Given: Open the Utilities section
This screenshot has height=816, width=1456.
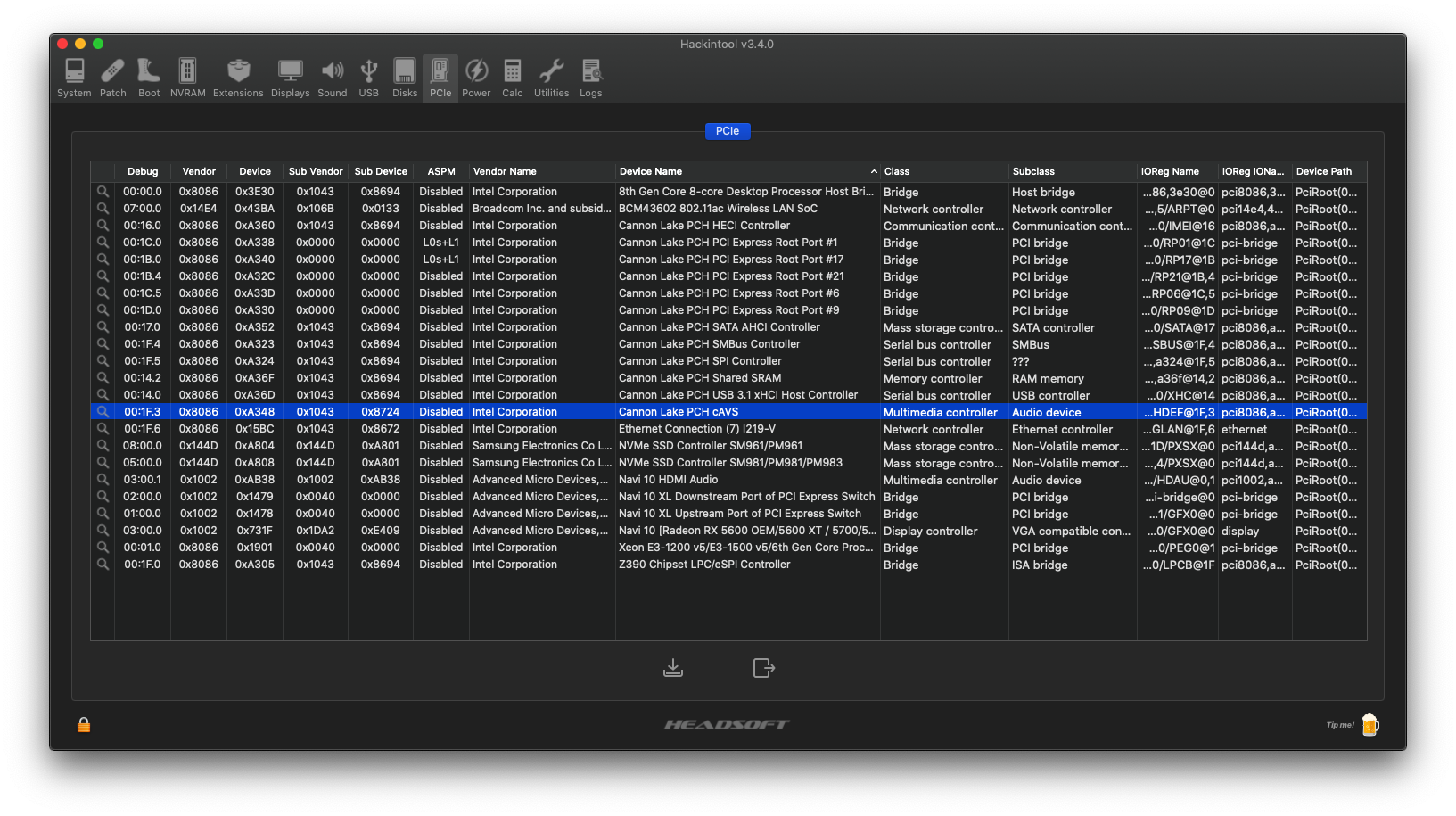Looking at the screenshot, I should (551, 78).
